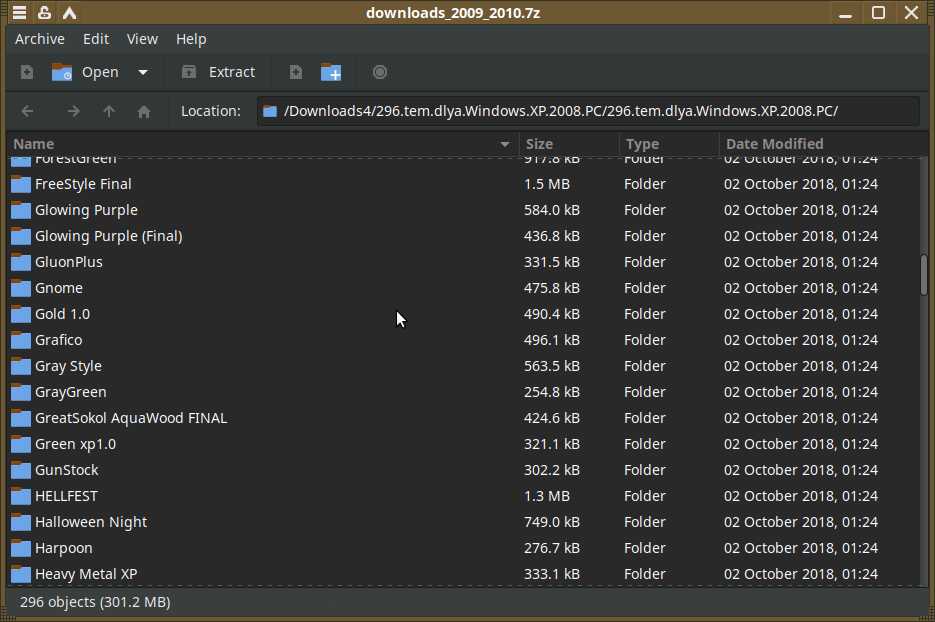Click the 296 objects status bar text
Viewport: 935px width, 622px height.
pos(95,602)
